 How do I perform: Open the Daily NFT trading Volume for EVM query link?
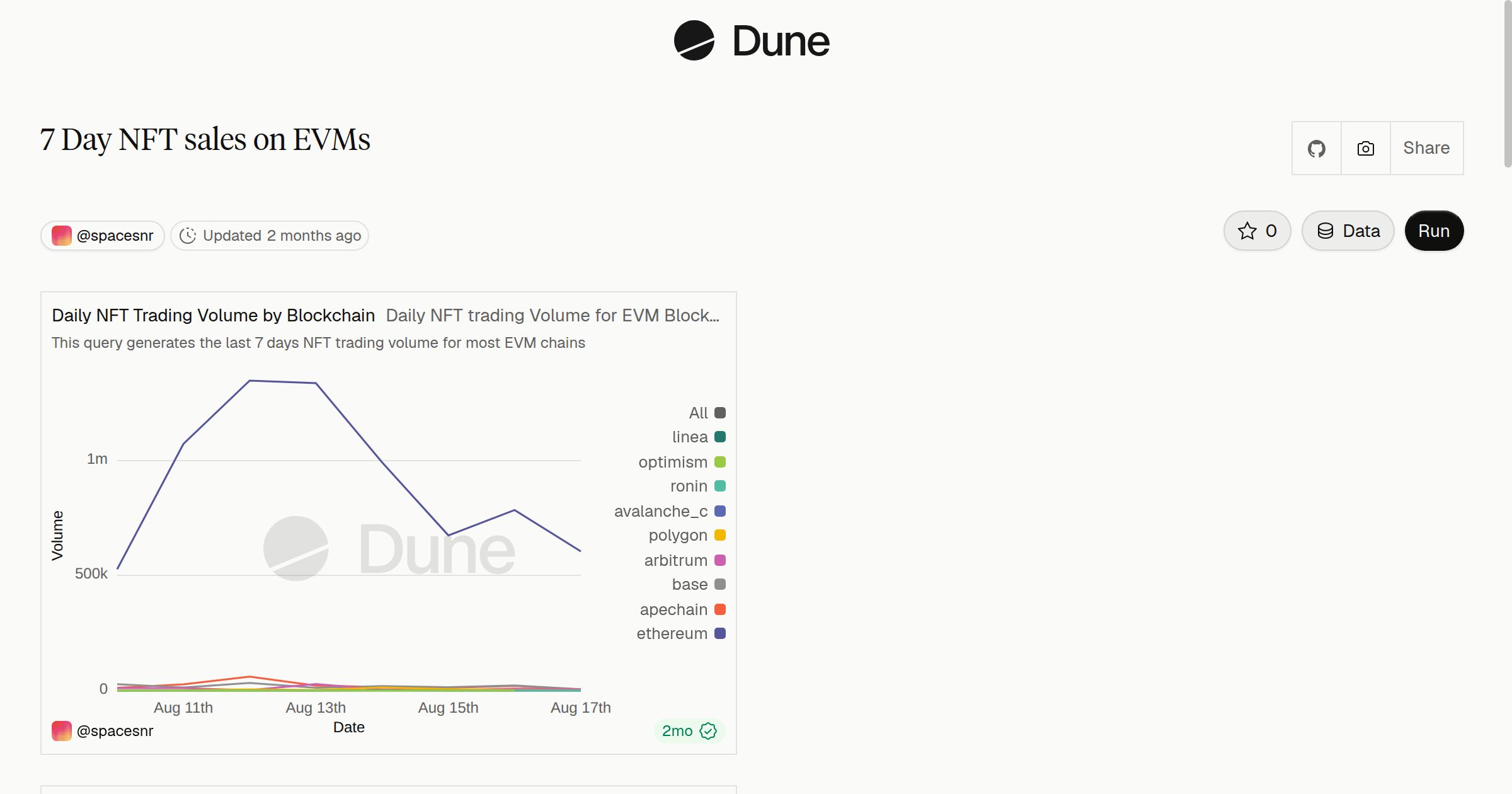(x=553, y=315)
